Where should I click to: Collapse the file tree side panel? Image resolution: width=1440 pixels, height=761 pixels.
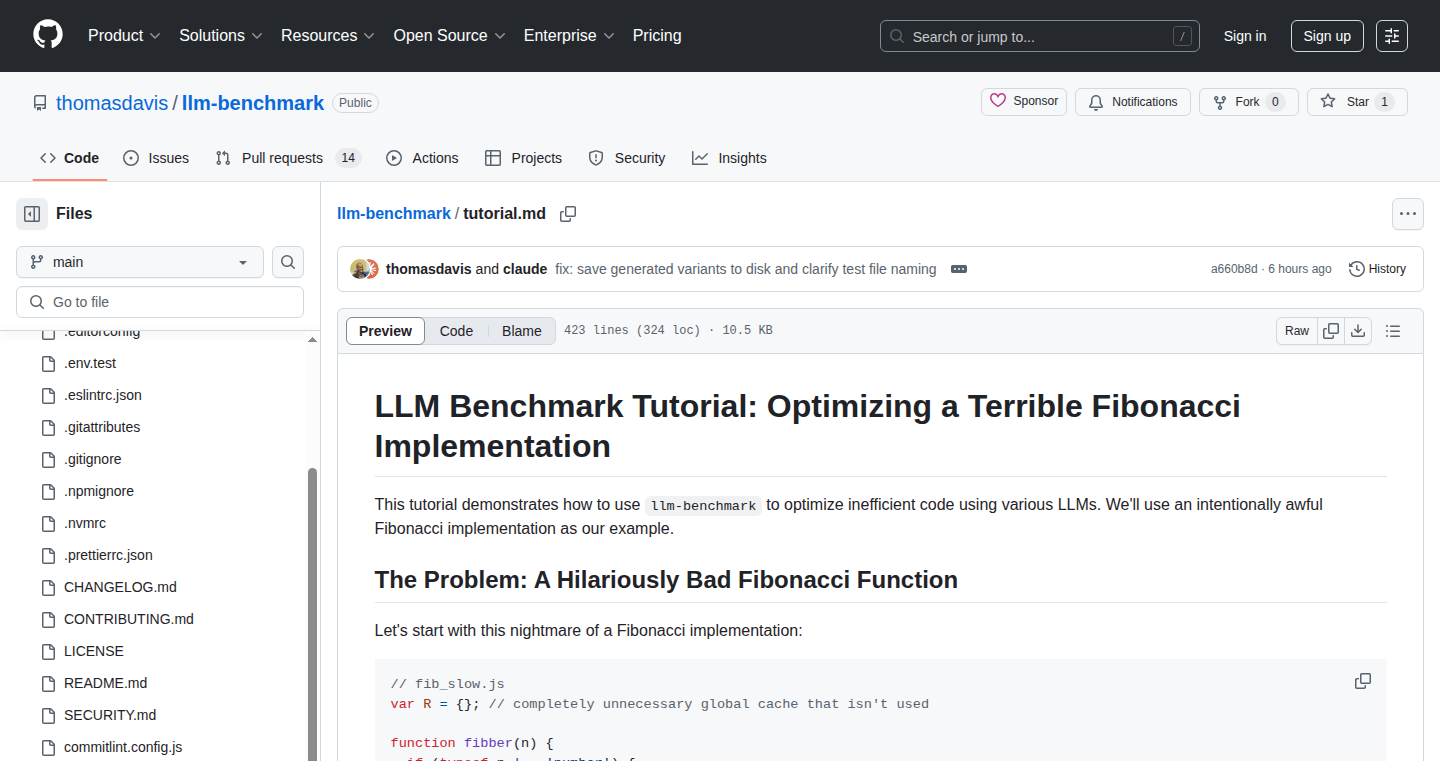(x=32, y=214)
